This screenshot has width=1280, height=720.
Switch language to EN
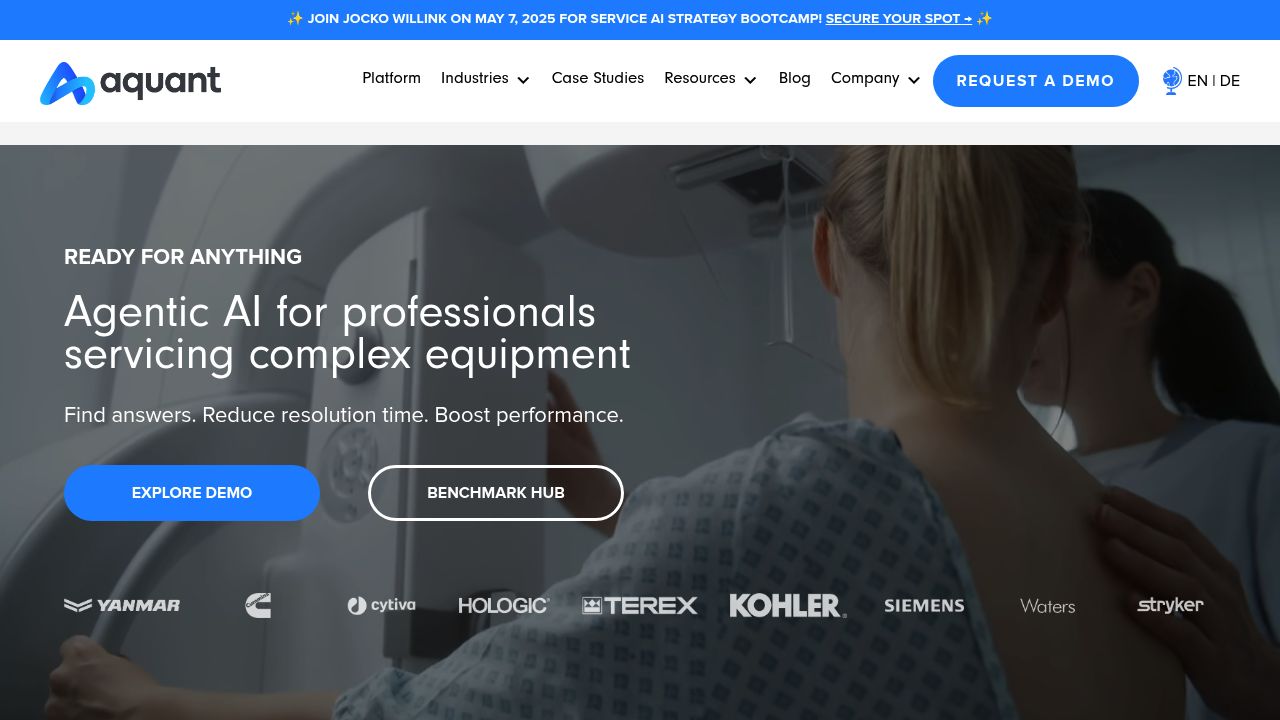click(x=1197, y=81)
